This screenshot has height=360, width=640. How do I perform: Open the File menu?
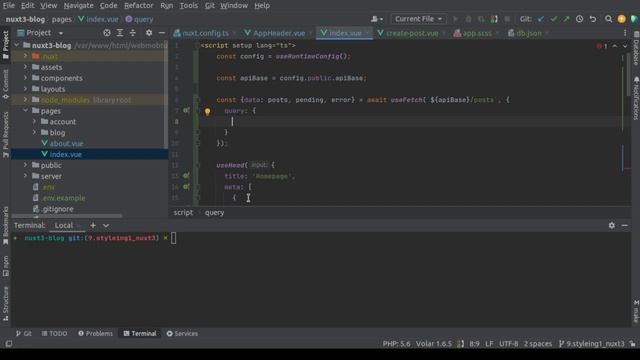[x=9, y=6]
